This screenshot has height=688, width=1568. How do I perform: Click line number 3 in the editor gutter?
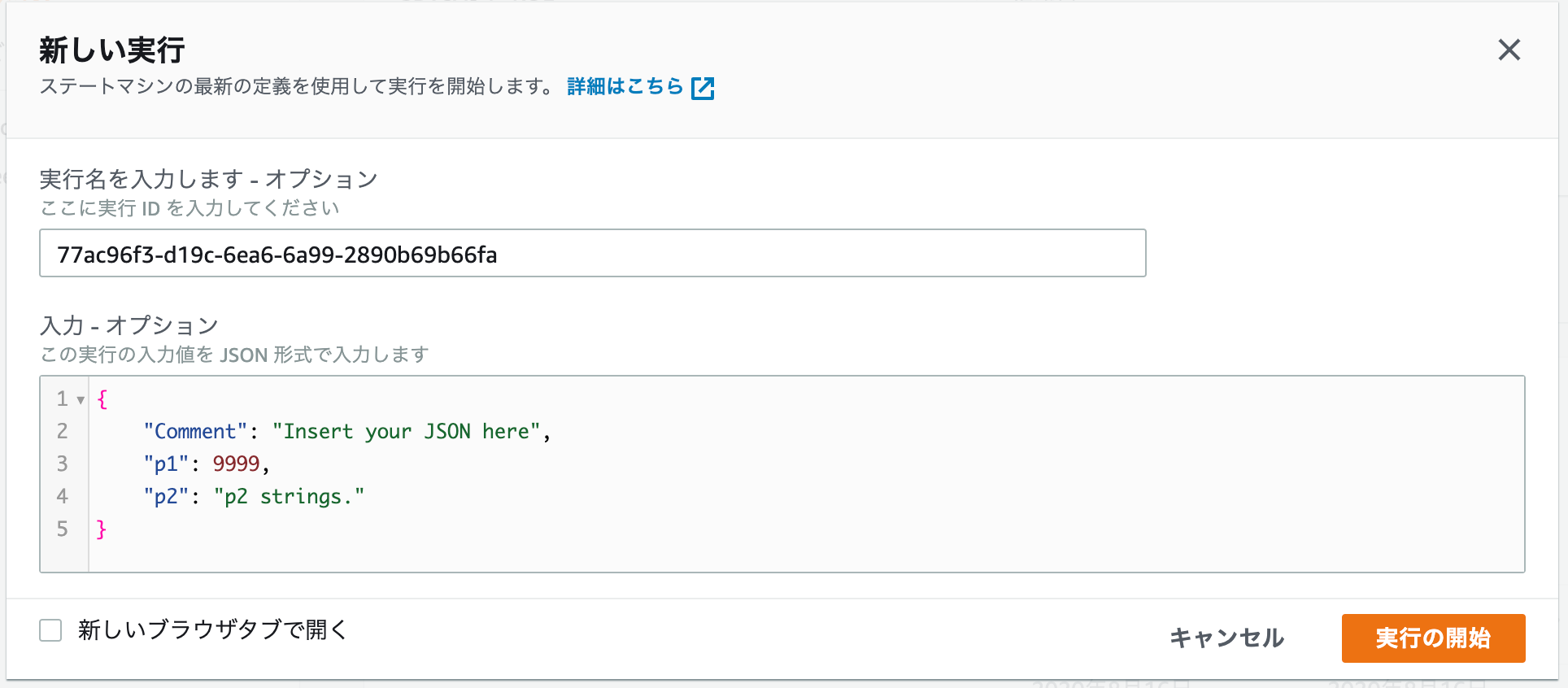click(63, 464)
